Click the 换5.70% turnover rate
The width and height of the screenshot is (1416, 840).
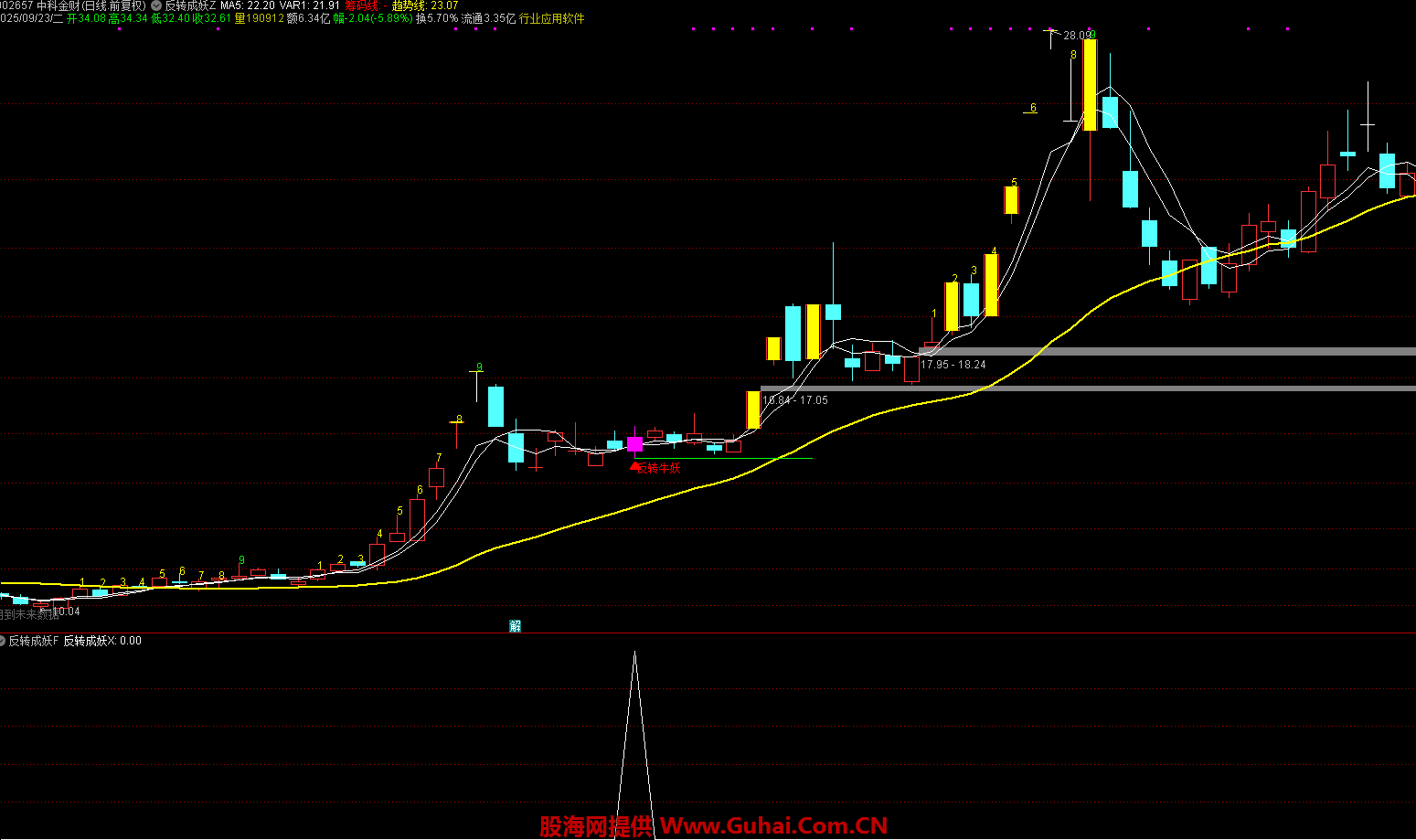437,18
